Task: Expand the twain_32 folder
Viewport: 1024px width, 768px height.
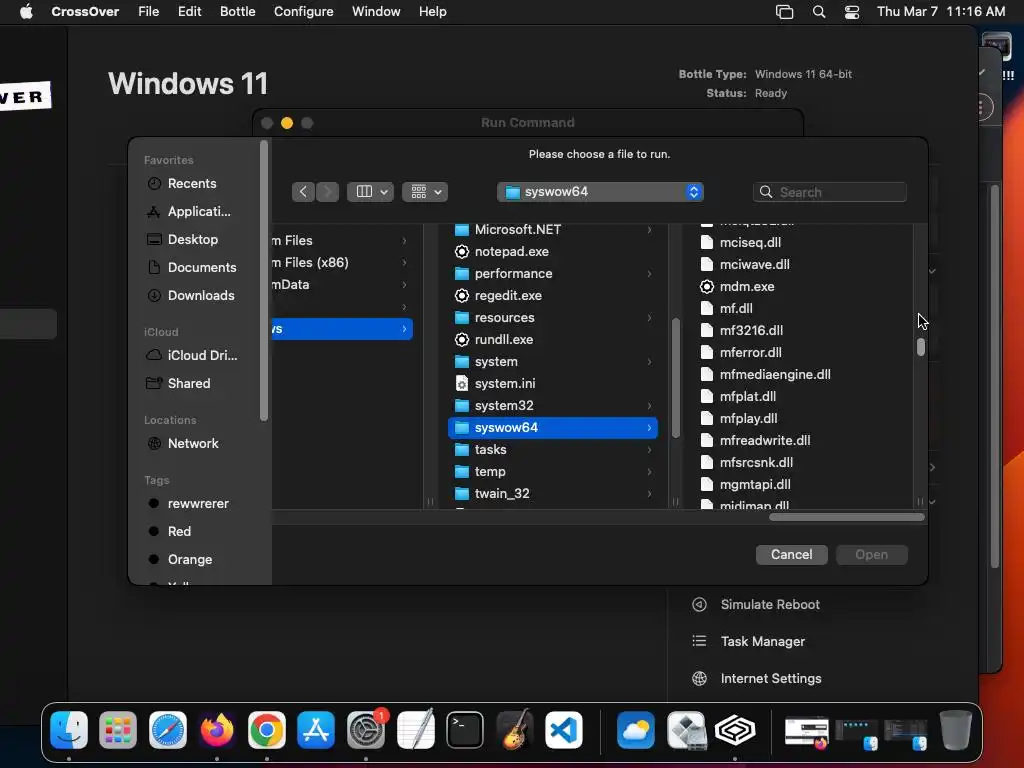Action: click(x=649, y=494)
